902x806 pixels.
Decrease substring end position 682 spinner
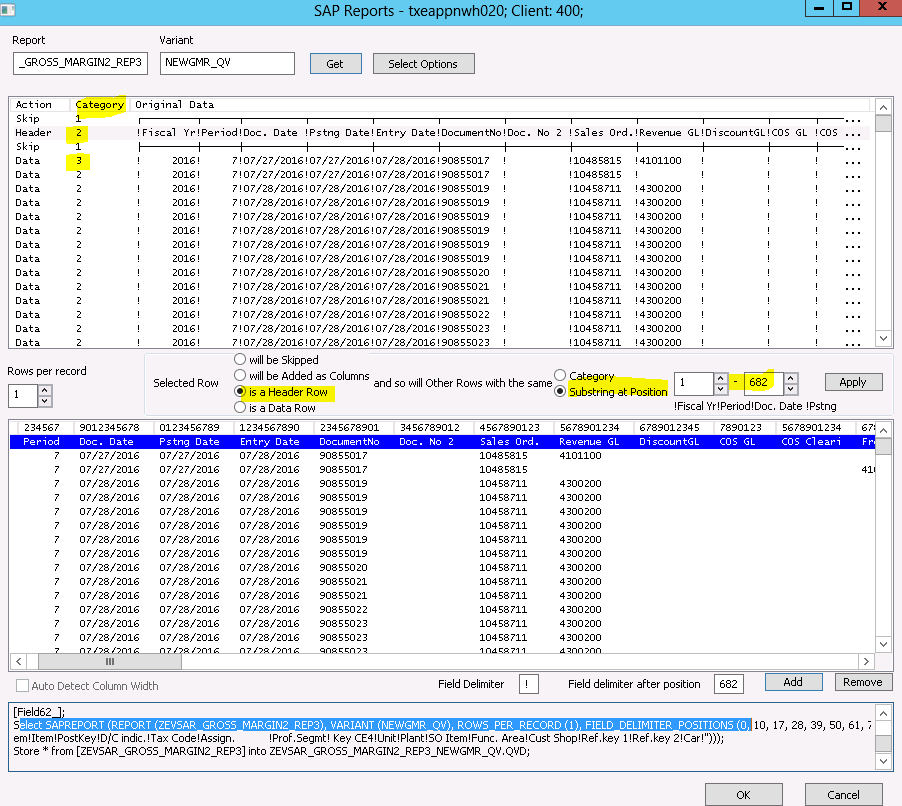click(x=790, y=388)
